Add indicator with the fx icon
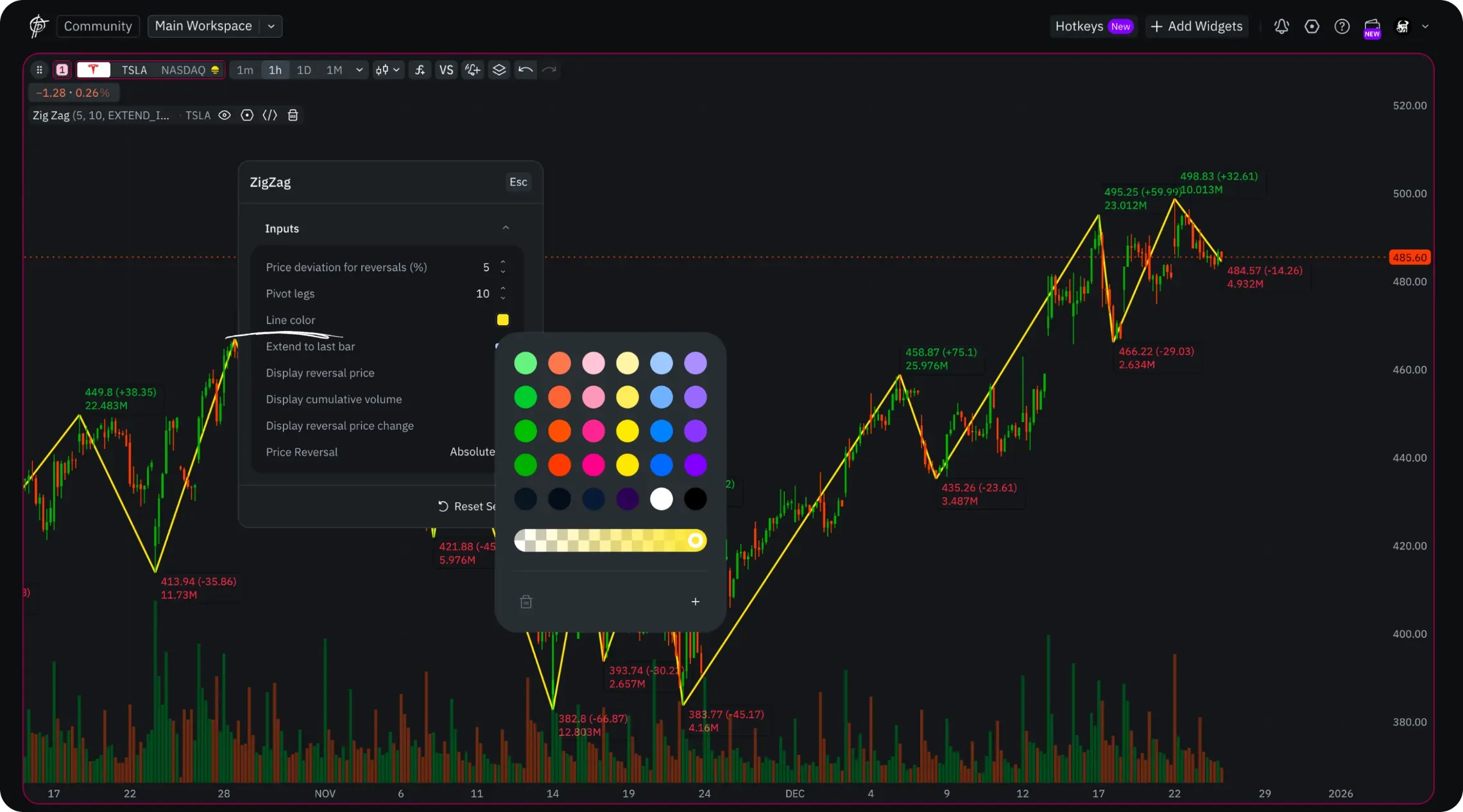1463x812 pixels. (x=420, y=70)
